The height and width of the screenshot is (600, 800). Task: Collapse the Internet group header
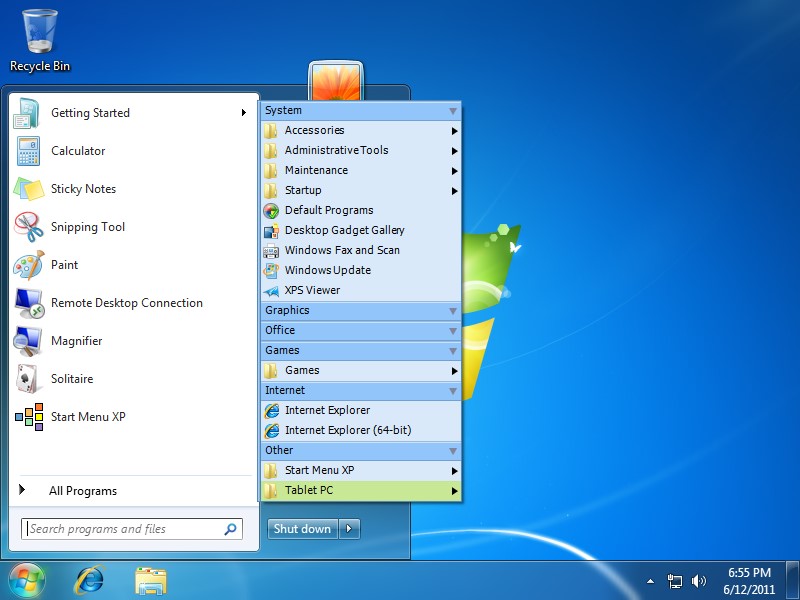(361, 390)
